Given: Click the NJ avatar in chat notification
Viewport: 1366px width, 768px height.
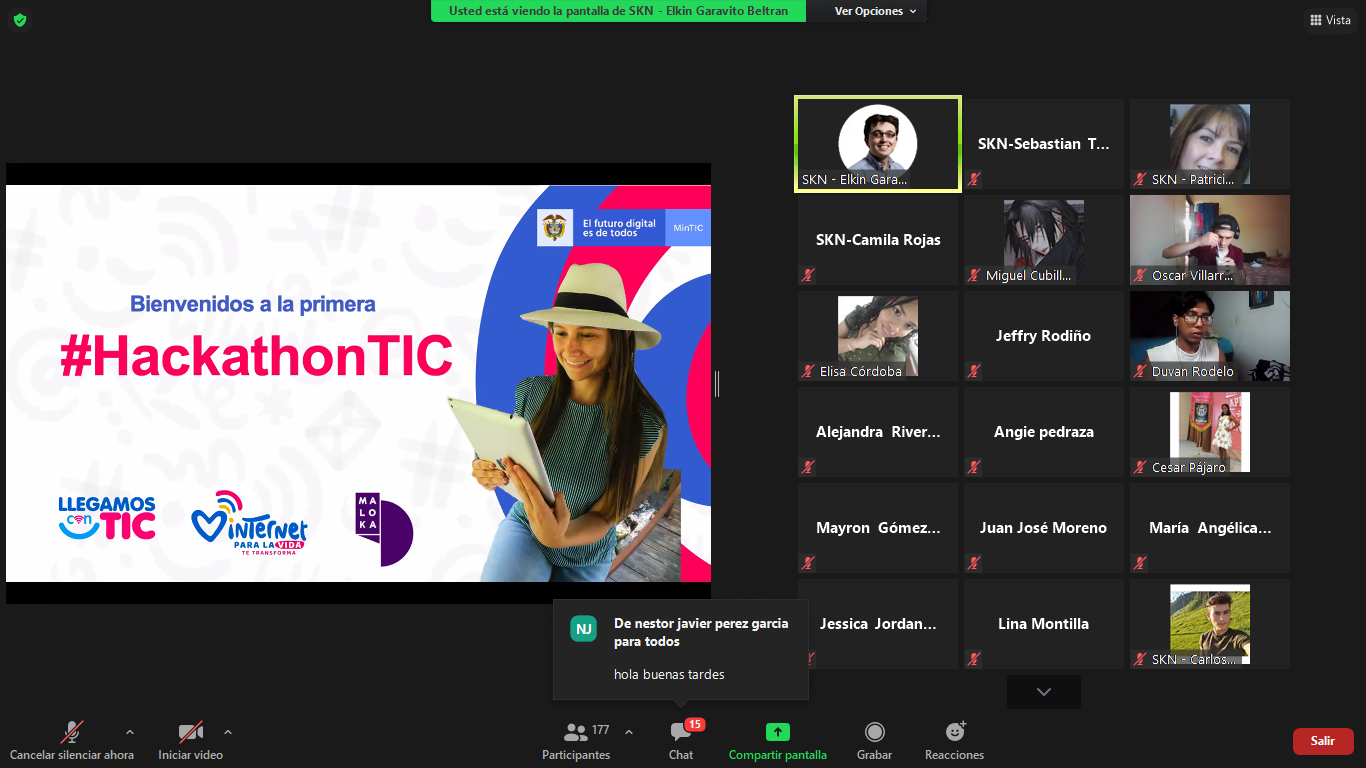Looking at the screenshot, I should 583,629.
